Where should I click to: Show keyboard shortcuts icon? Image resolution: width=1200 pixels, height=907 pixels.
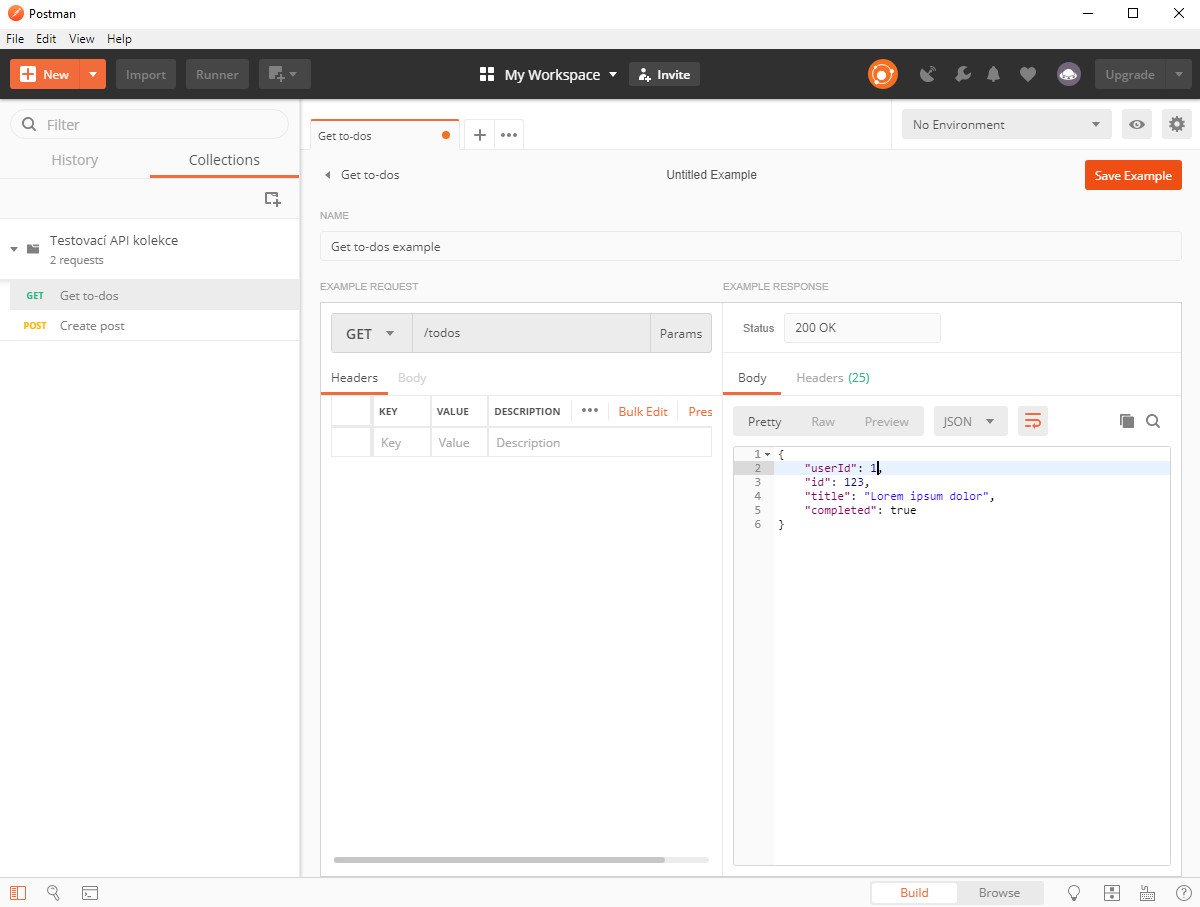coord(1147,892)
